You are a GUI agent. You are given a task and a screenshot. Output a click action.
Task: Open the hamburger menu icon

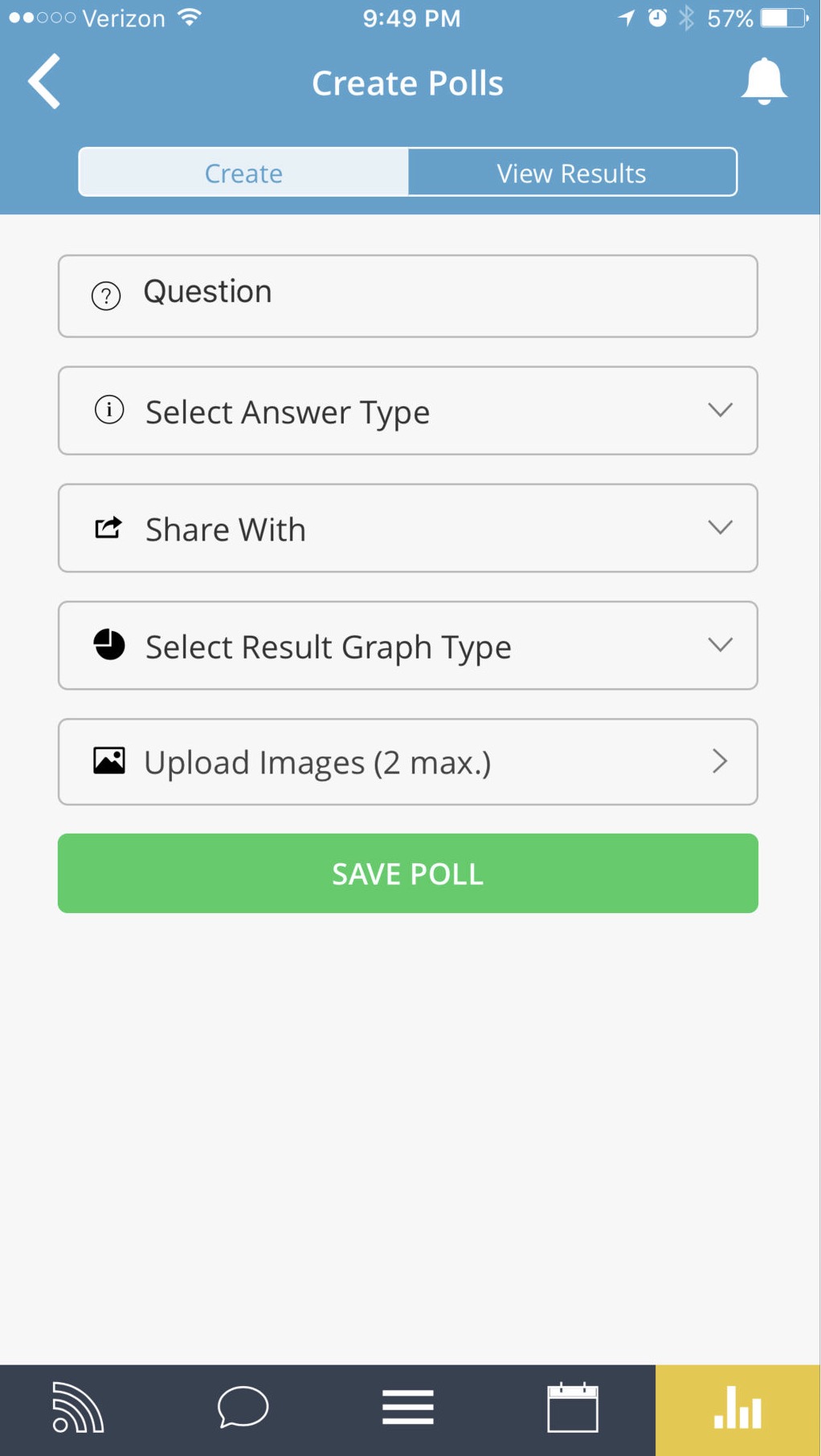coord(408,1408)
